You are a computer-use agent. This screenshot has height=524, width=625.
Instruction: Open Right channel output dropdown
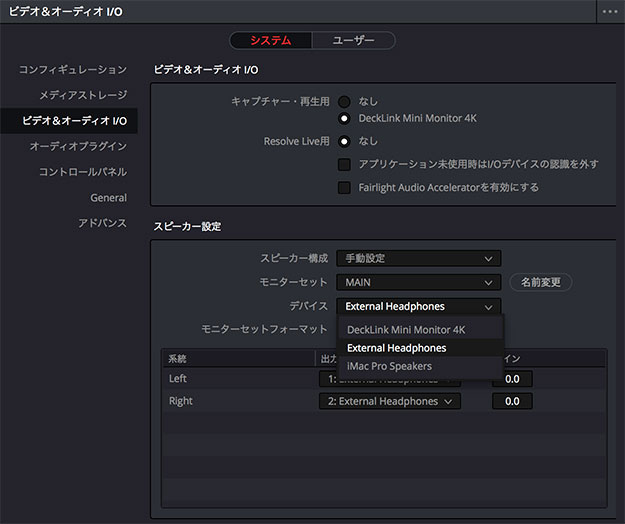pos(391,402)
